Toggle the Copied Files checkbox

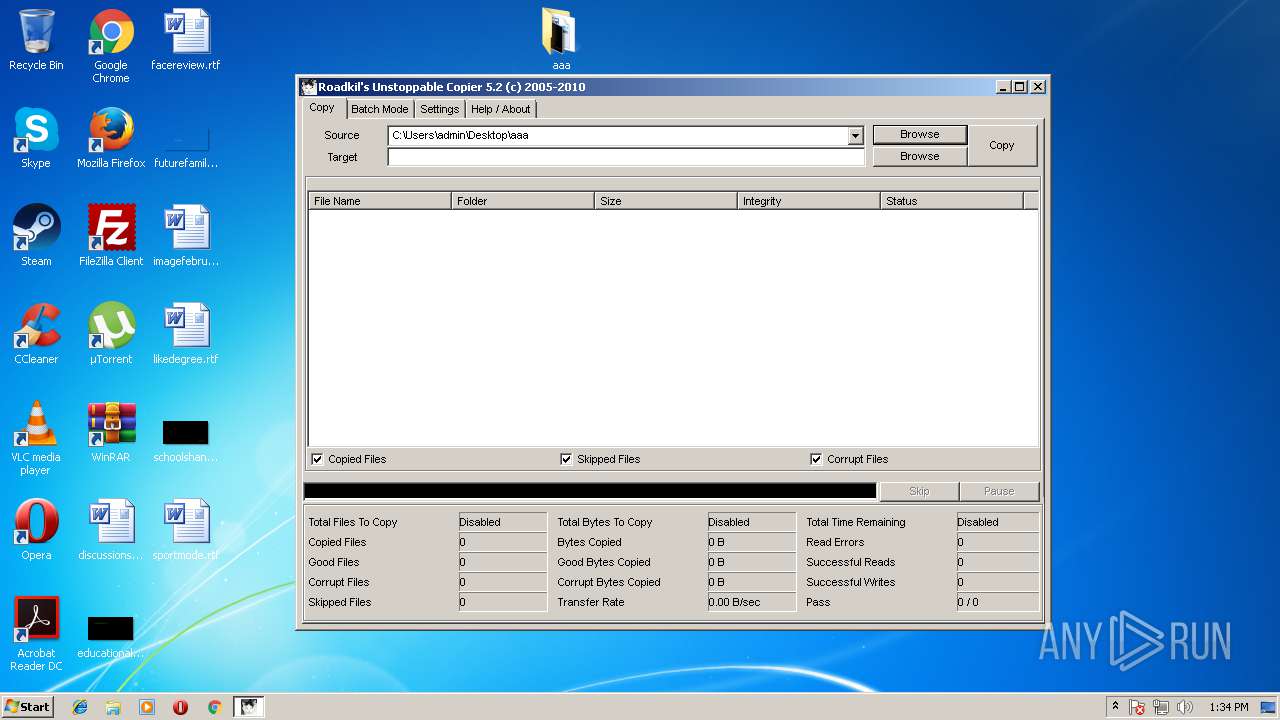click(x=317, y=459)
